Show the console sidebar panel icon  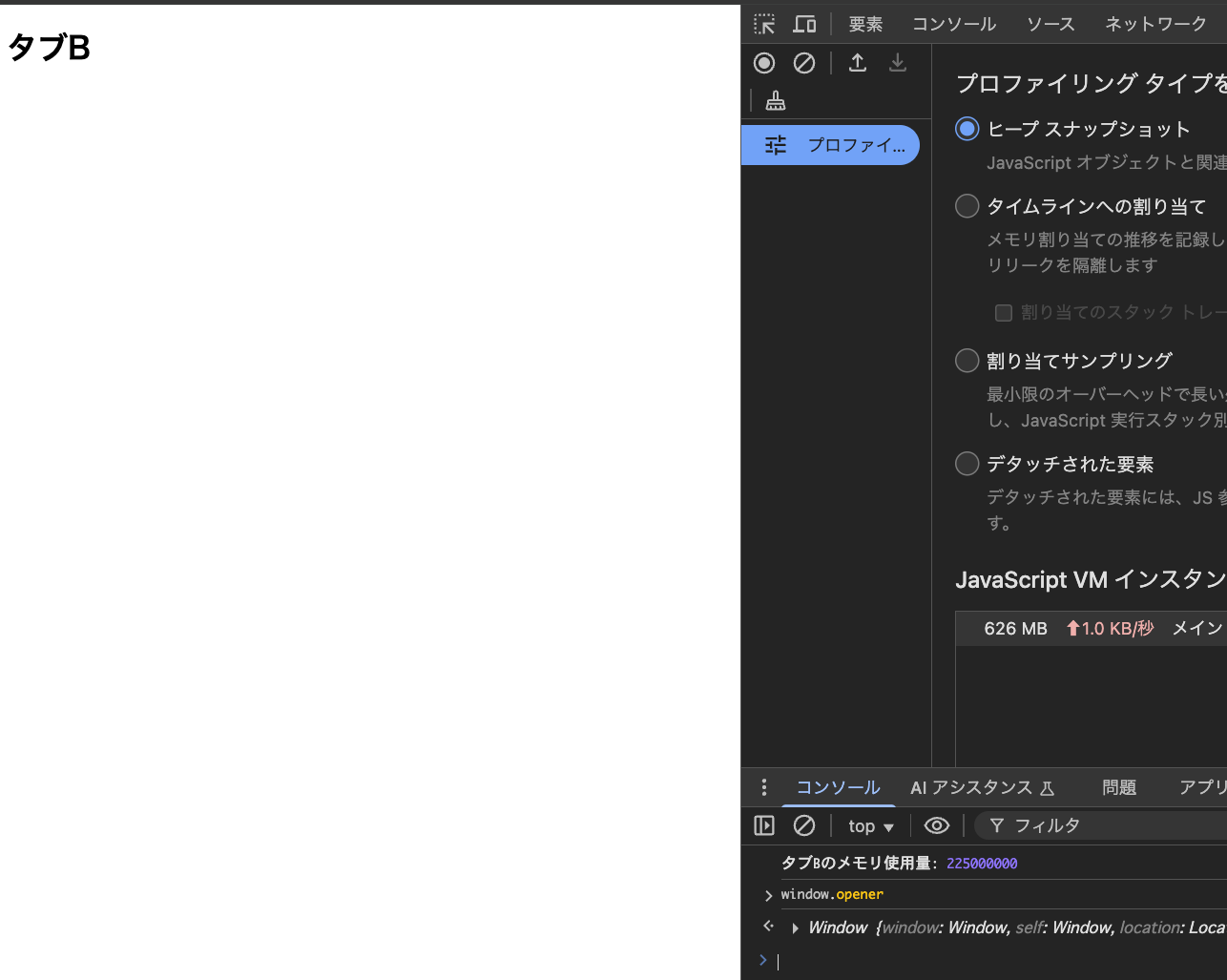point(764,825)
